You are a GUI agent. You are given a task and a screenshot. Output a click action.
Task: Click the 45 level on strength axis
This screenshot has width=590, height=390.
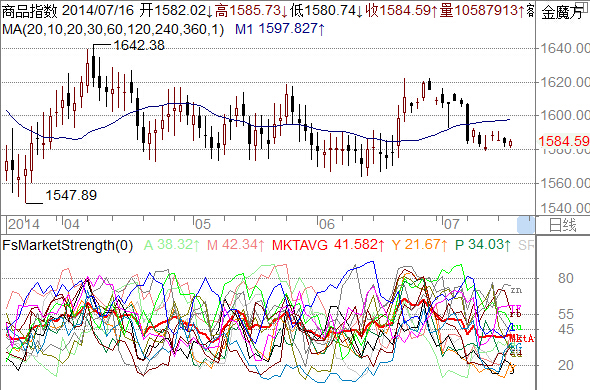pos(566,329)
